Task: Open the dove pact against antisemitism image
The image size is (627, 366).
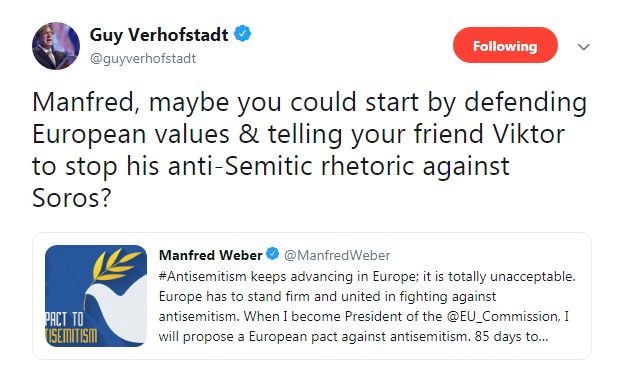Action: tap(96, 296)
